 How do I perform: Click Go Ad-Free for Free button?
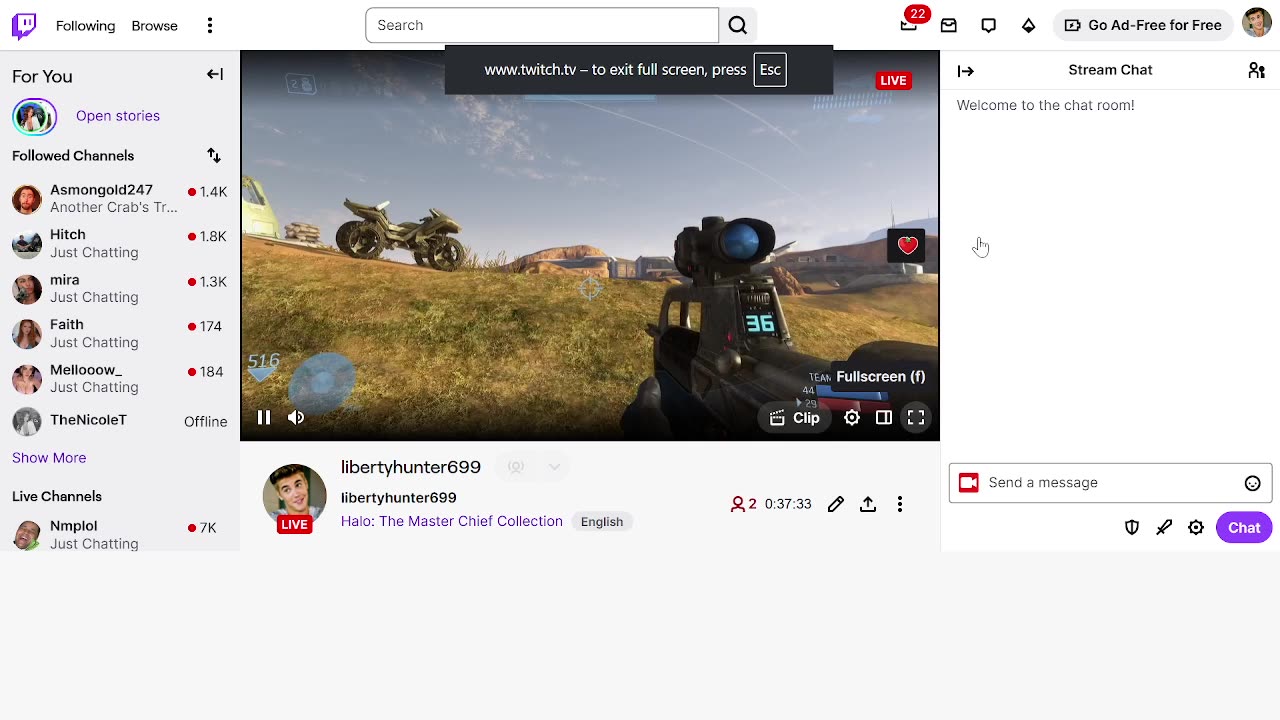pyautogui.click(x=1143, y=25)
